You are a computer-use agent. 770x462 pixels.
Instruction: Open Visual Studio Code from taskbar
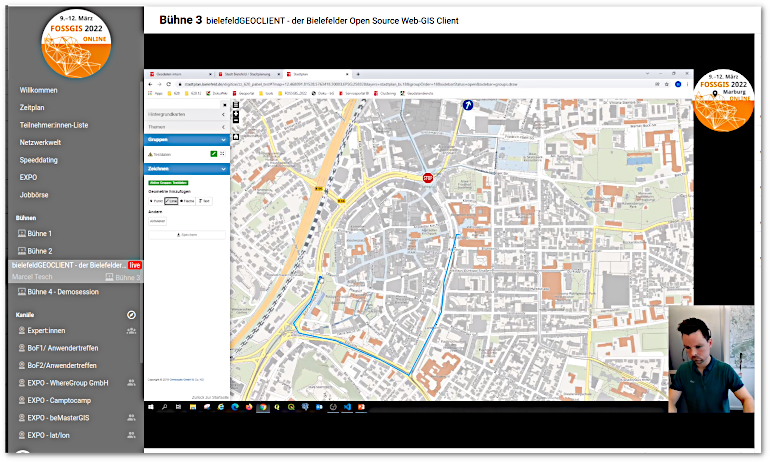(347, 407)
